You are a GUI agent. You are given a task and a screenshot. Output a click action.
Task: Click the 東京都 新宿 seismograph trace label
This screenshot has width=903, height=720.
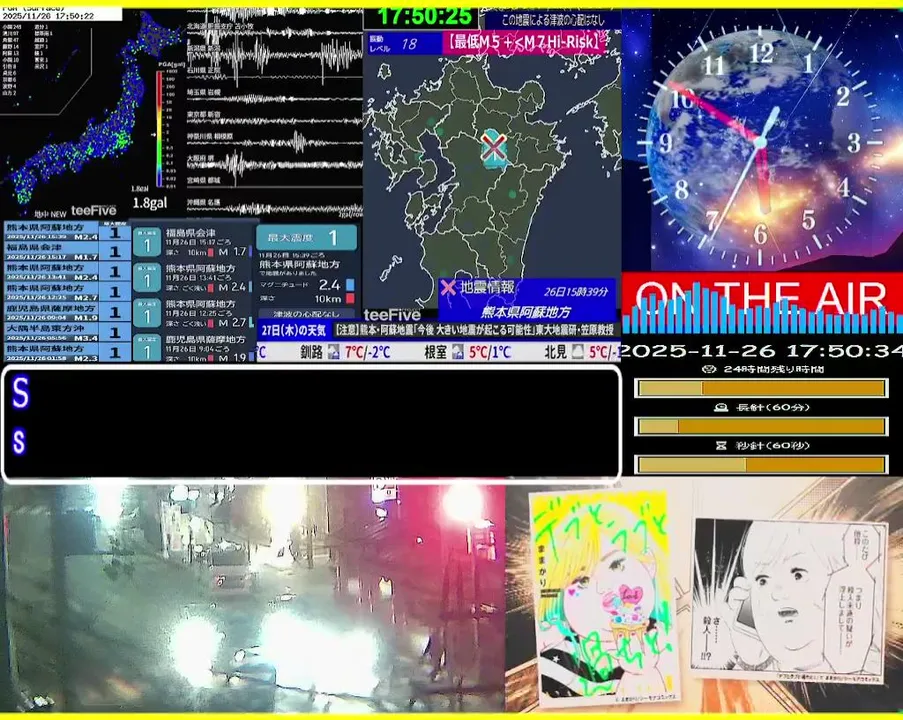(203, 114)
